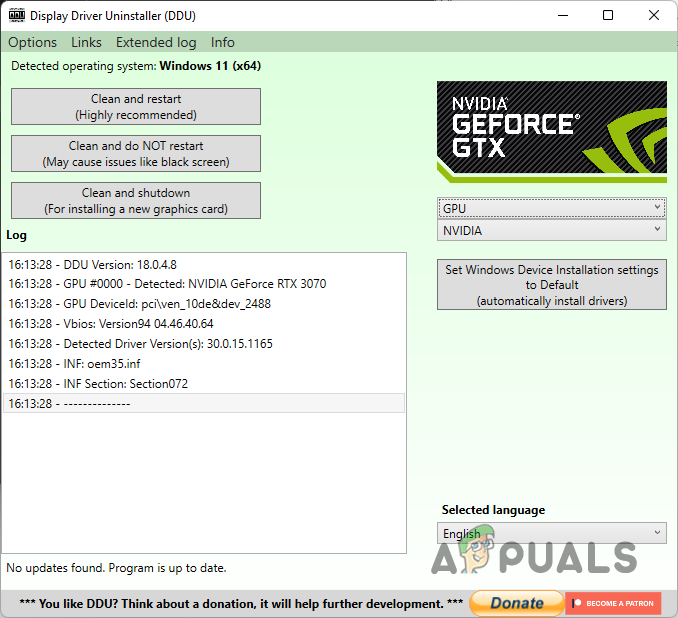Expand the GPU device type dropdown

pos(552,208)
